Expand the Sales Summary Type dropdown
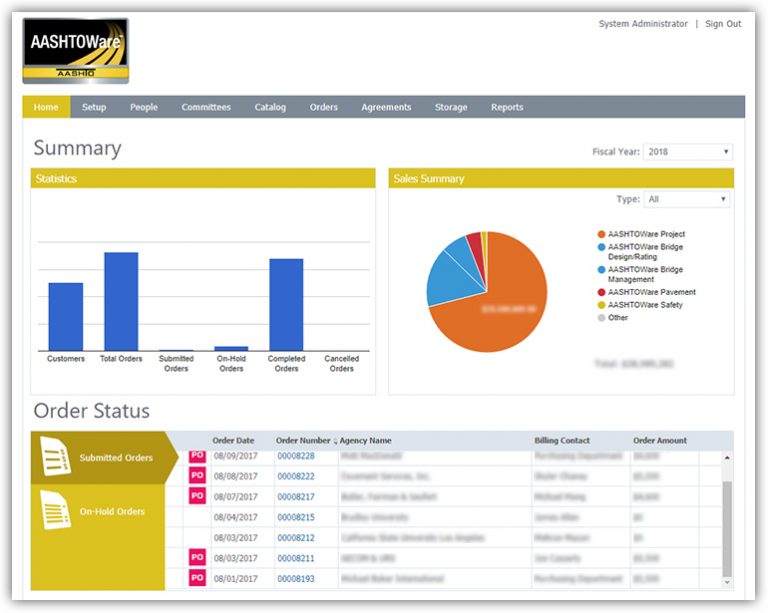 click(x=686, y=199)
